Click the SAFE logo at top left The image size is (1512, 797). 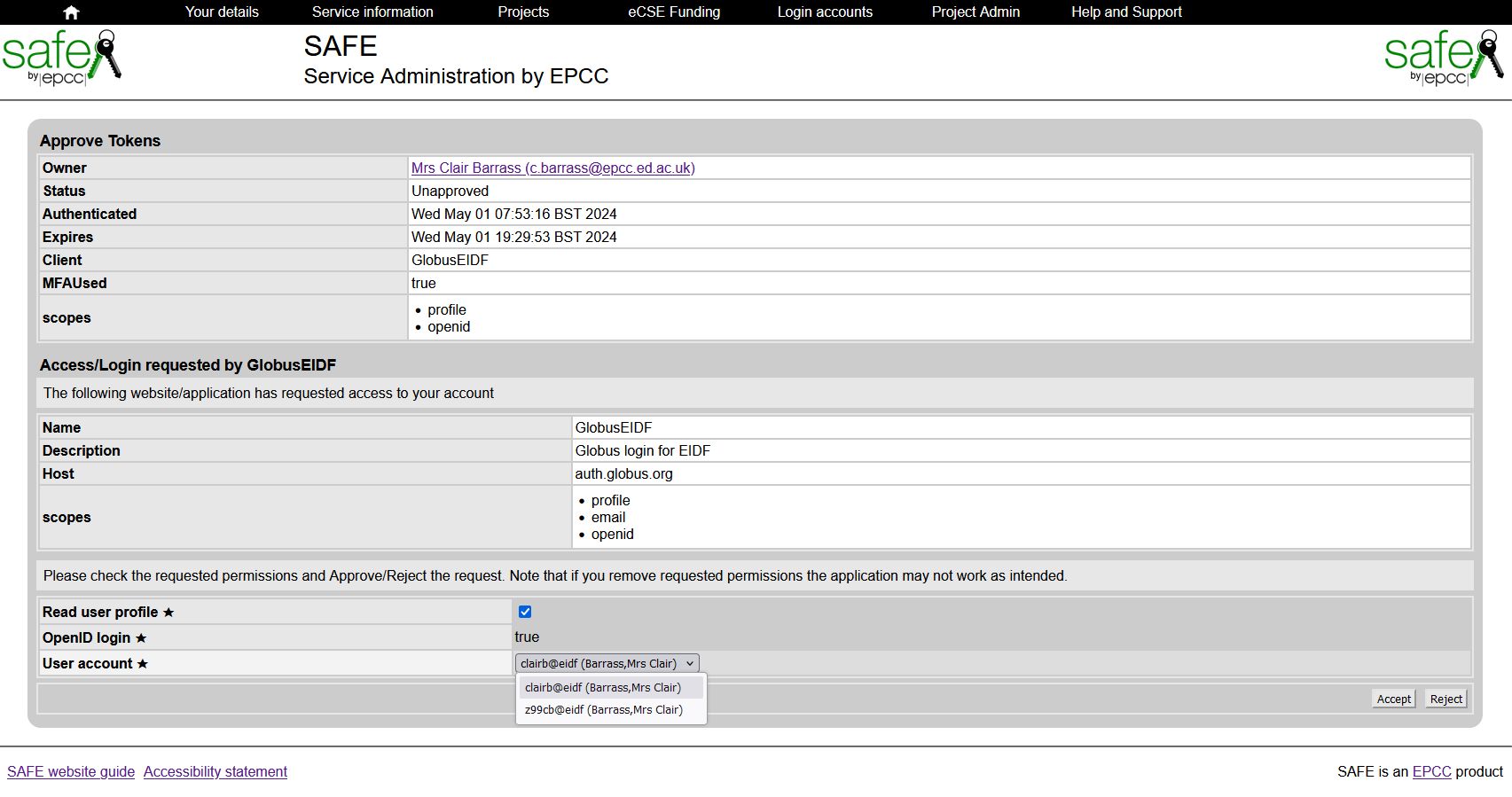click(x=61, y=58)
